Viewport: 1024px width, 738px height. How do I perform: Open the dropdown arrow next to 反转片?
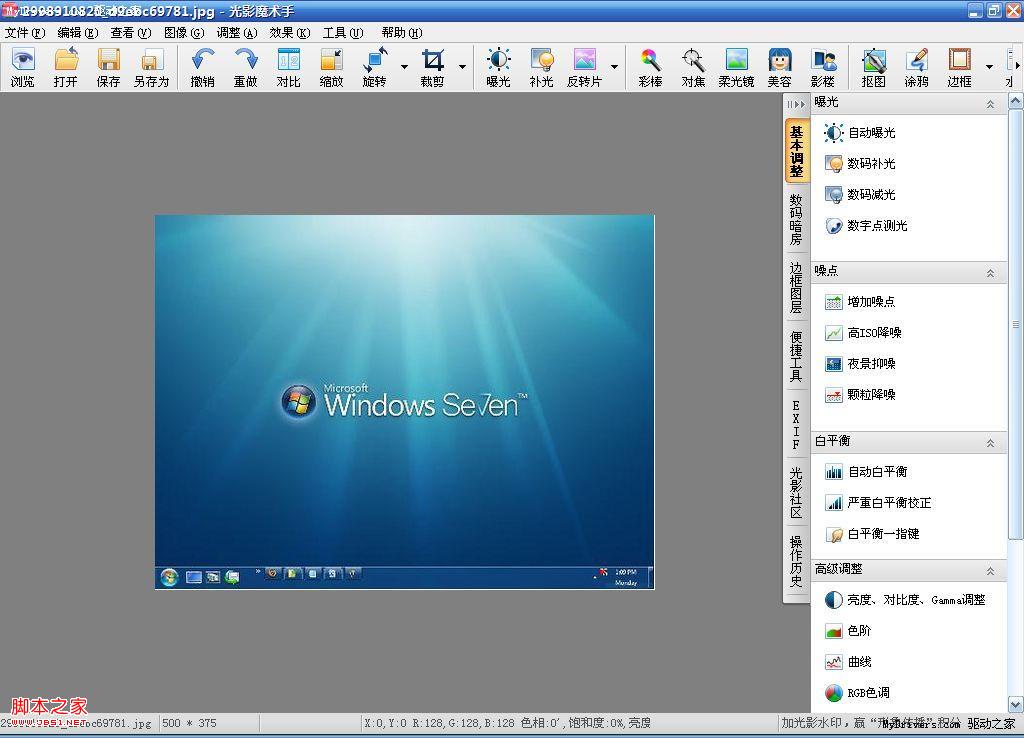point(615,67)
